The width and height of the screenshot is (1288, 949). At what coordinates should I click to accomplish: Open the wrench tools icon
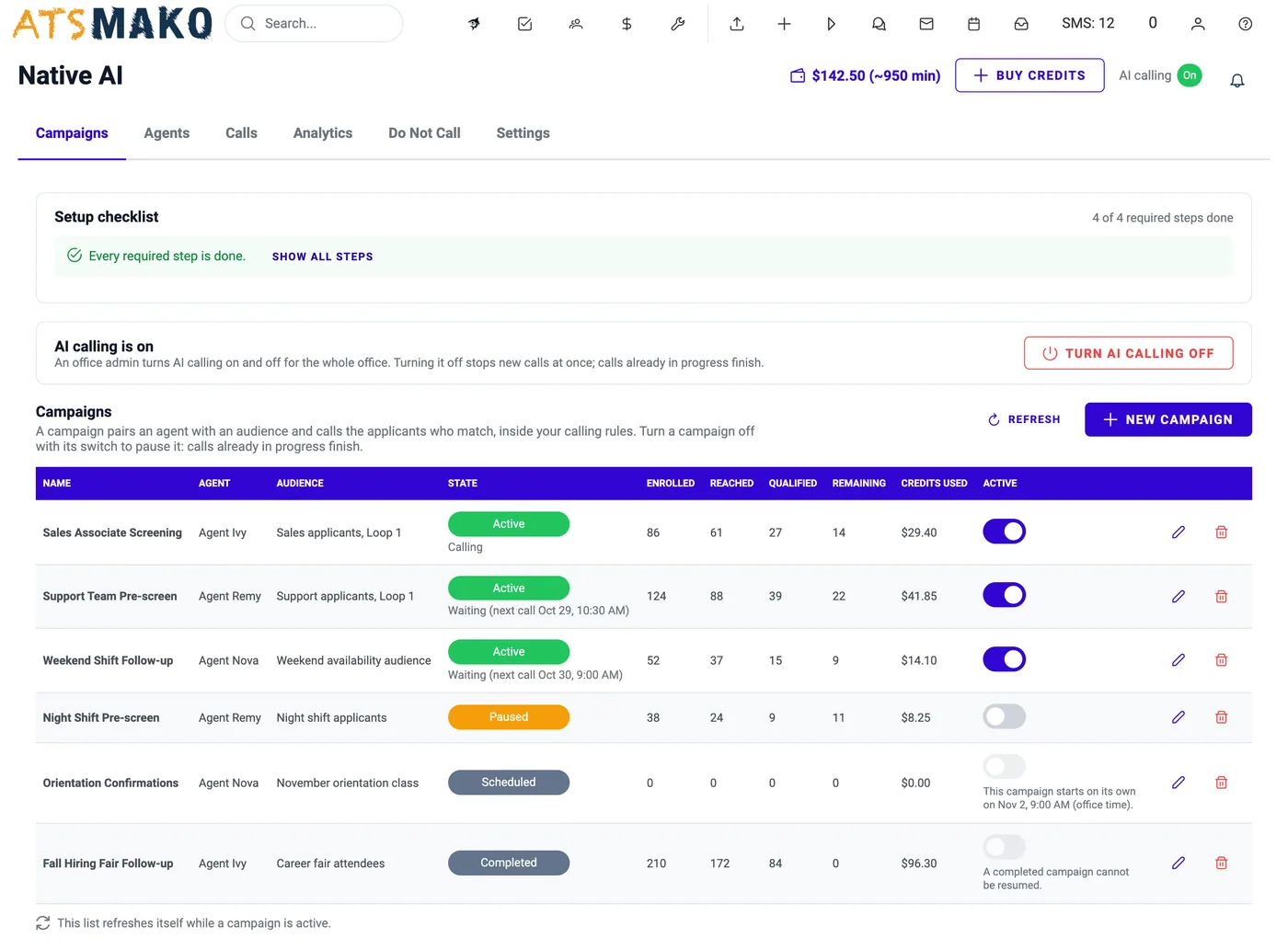pos(678,24)
